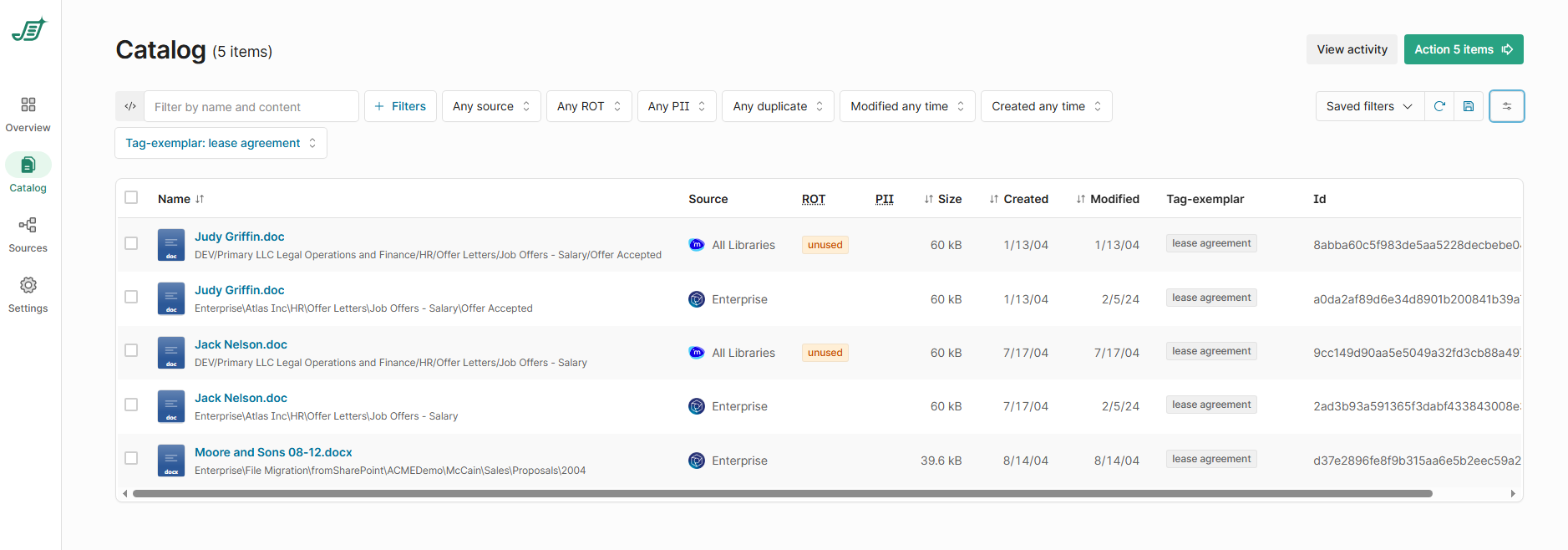Click the plus Filters button
1568x550 pixels.
tap(400, 106)
